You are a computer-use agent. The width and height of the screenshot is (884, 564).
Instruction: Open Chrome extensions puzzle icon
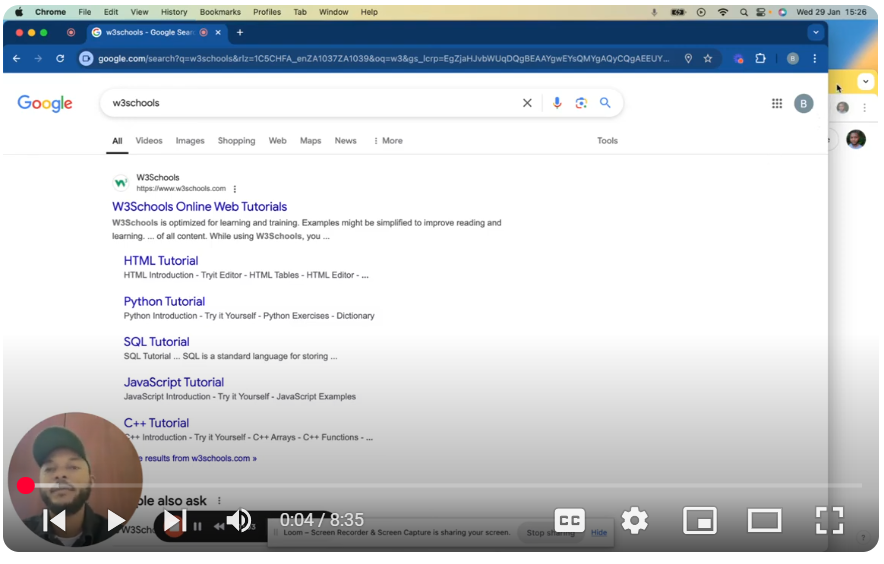[x=761, y=59]
